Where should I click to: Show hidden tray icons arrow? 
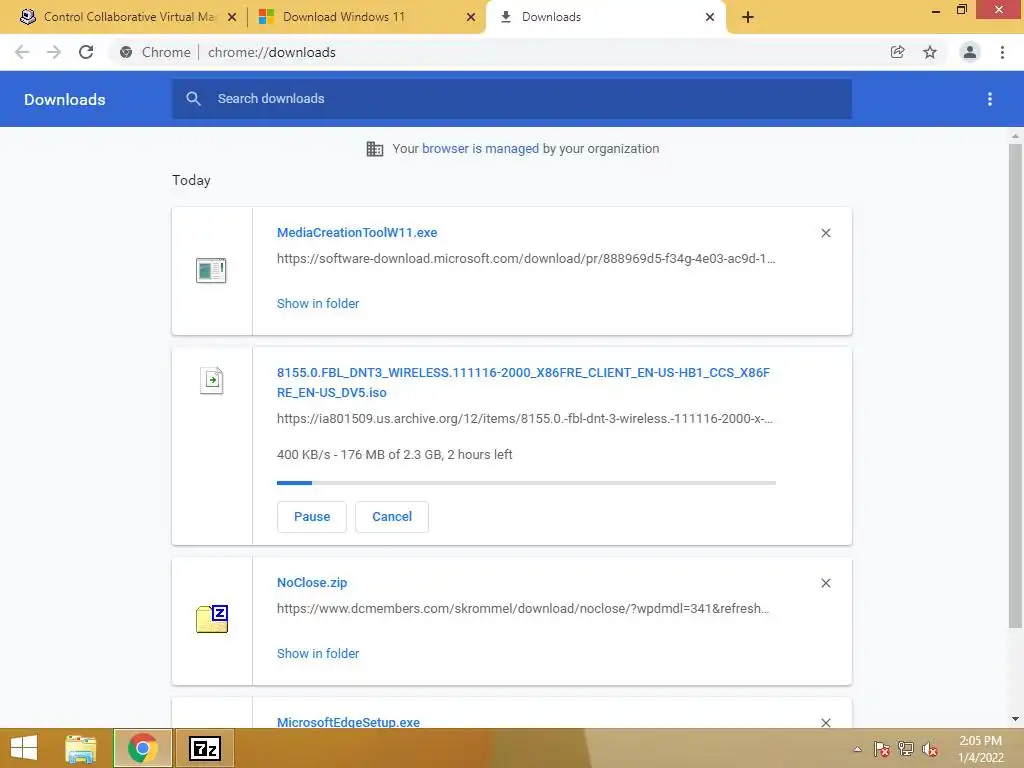point(857,749)
